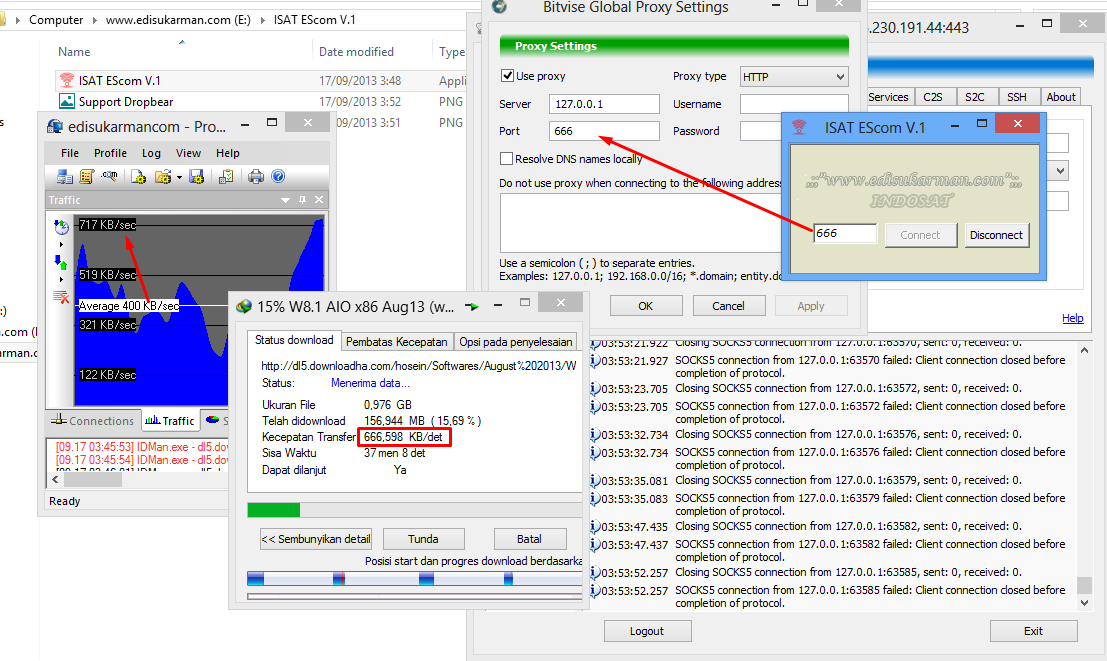
Task: Click the green arrow icon in IDM title
Action: coord(472,306)
